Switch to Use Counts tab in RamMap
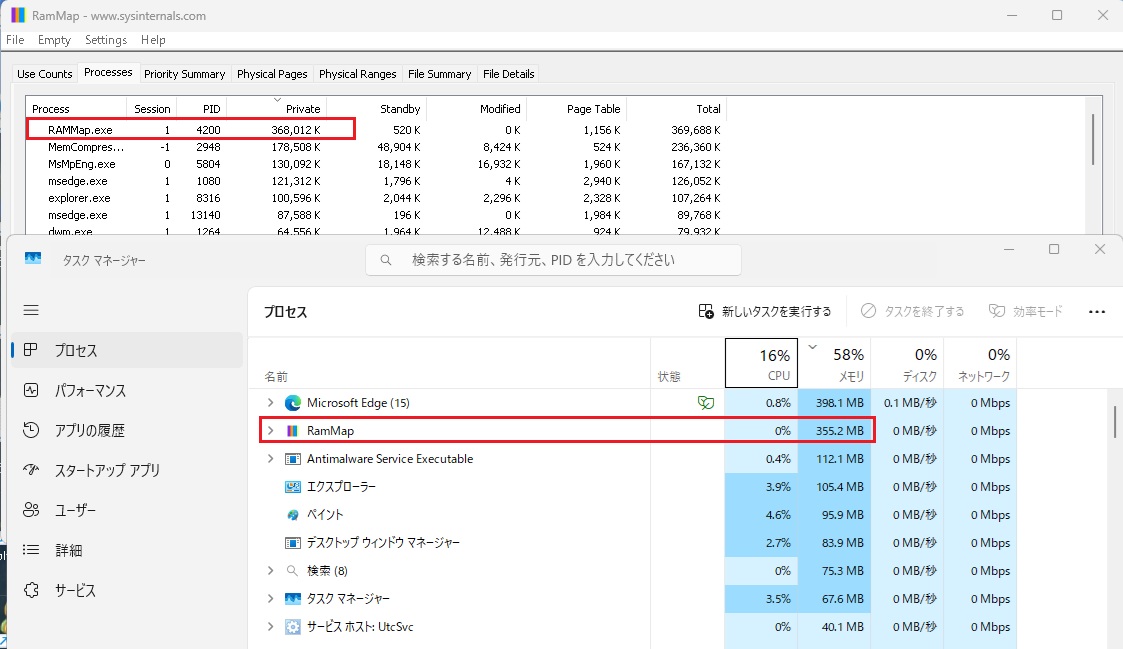The width and height of the screenshot is (1123, 649). coord(44,74)
